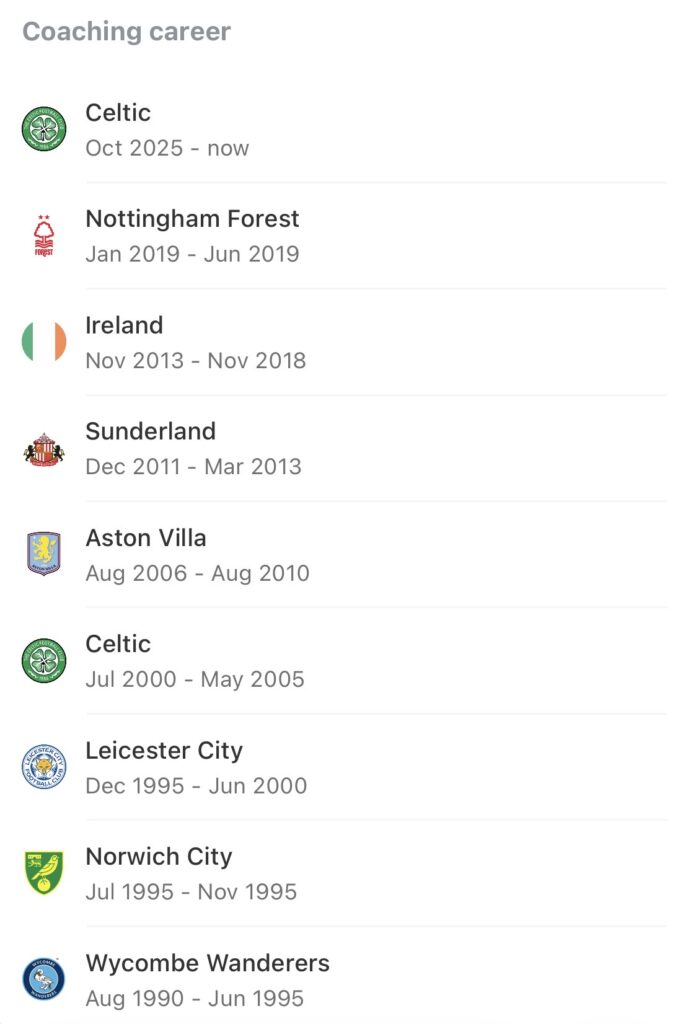The image size is (683, 1024).
Task: Select the Sunderland team name
Action: (x=150, y=431)
